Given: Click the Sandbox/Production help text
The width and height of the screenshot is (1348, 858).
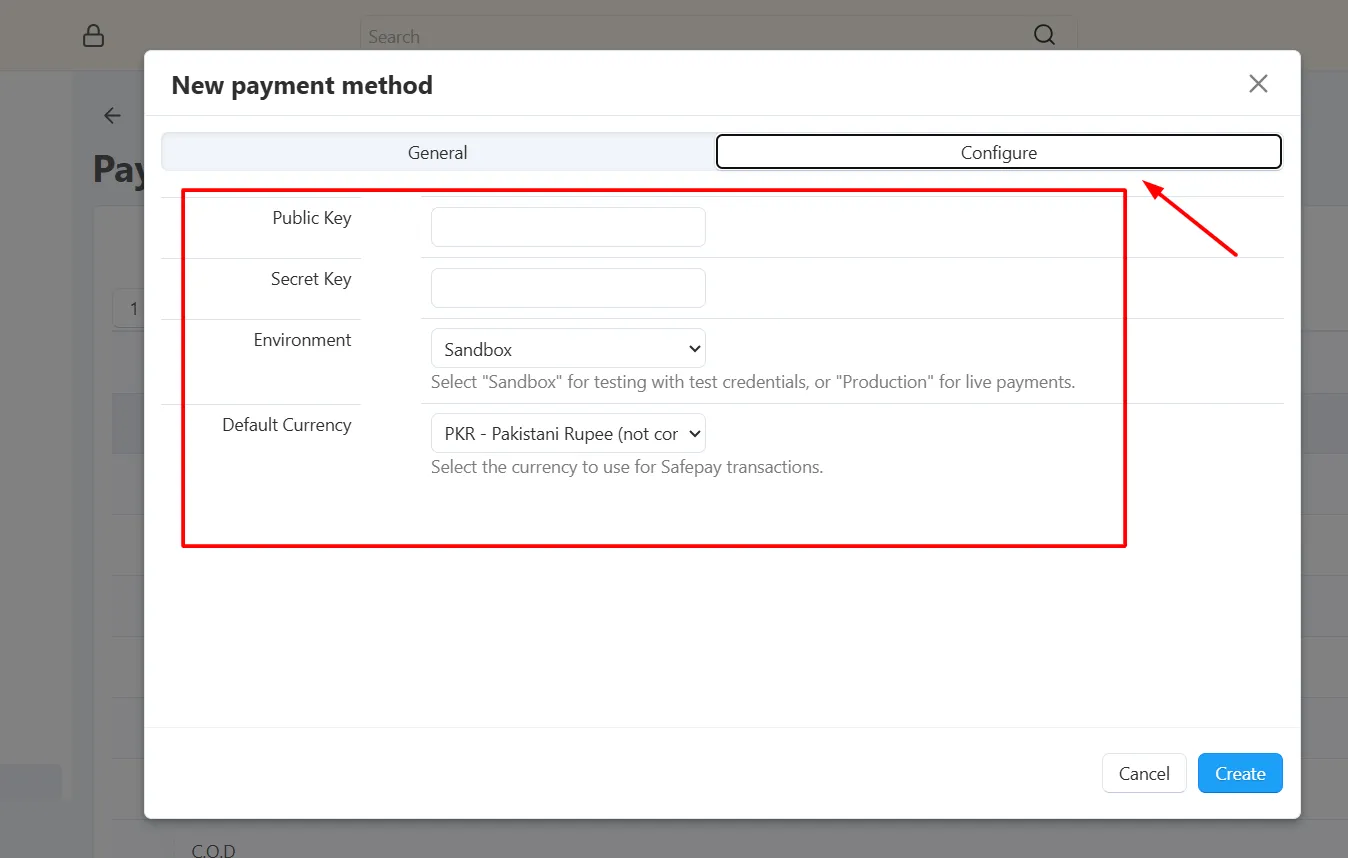Looking at the screenshot, I should point(753,382).
